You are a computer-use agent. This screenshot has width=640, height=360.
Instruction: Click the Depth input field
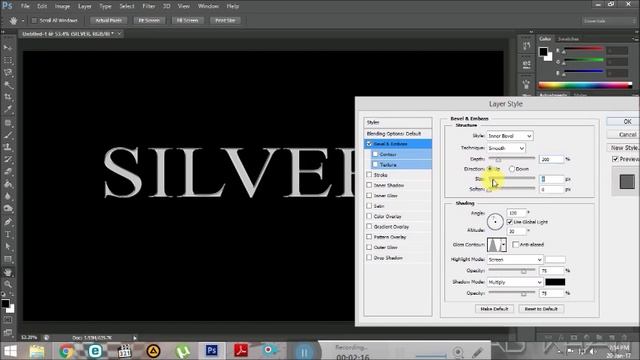(x=551, y=159)
